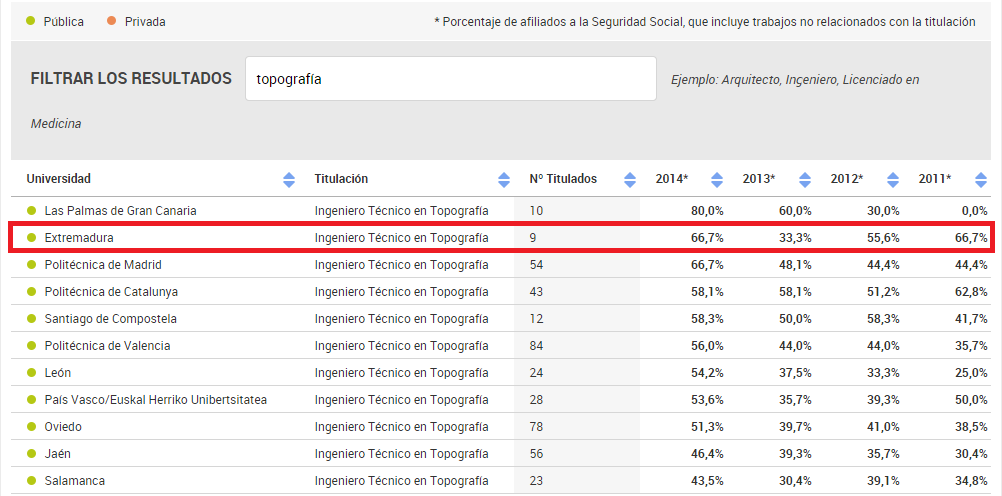The image size is (1002, 496).
Task: Sort table by Titulación column arrows
Action: [x=504, y=180]
